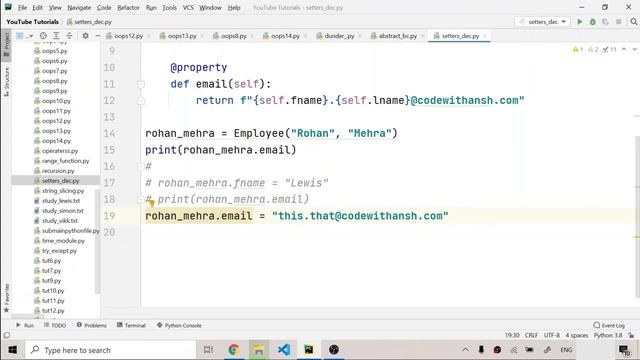
Task: Open Windows notification center
Action: (624, 350)
